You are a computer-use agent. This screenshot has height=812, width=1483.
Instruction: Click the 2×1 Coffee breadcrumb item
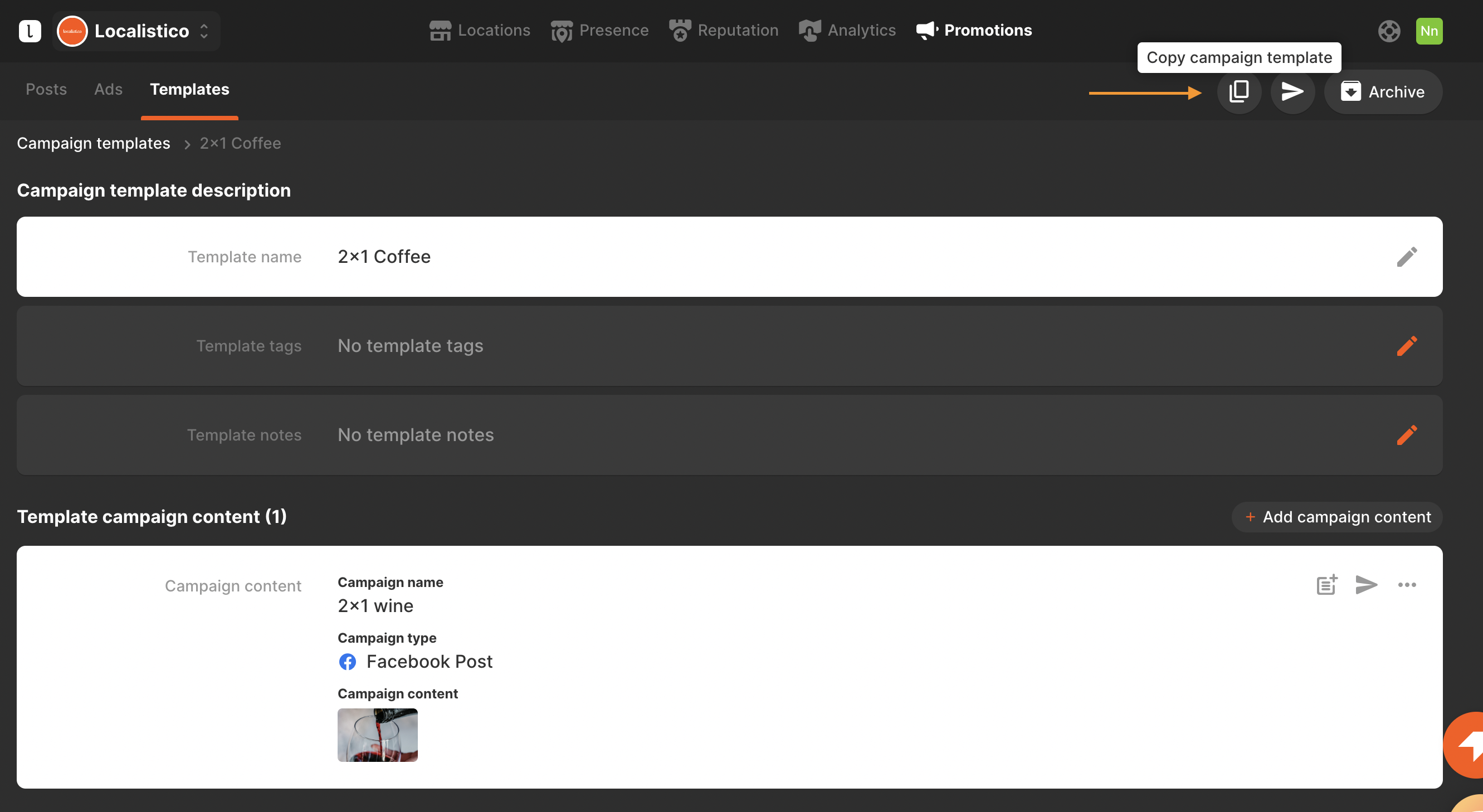click(240, 143)
